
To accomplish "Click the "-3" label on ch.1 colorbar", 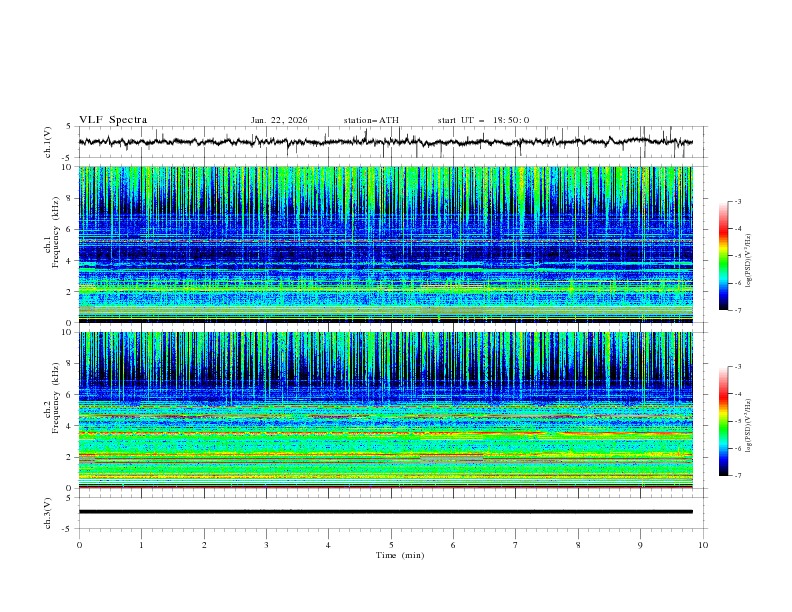I will click(x=738, y=201).
